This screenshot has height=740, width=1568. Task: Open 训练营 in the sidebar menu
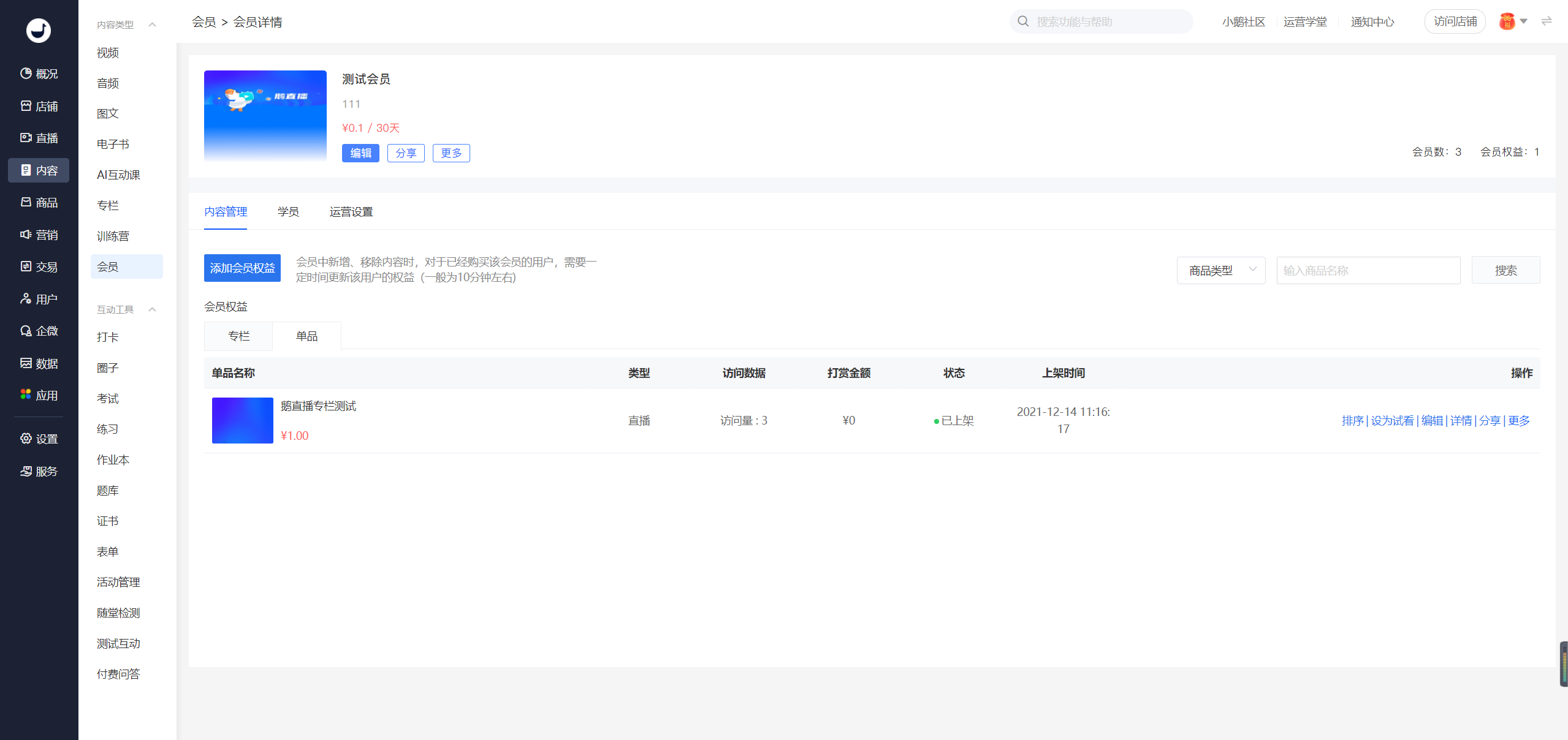[113, 236]
